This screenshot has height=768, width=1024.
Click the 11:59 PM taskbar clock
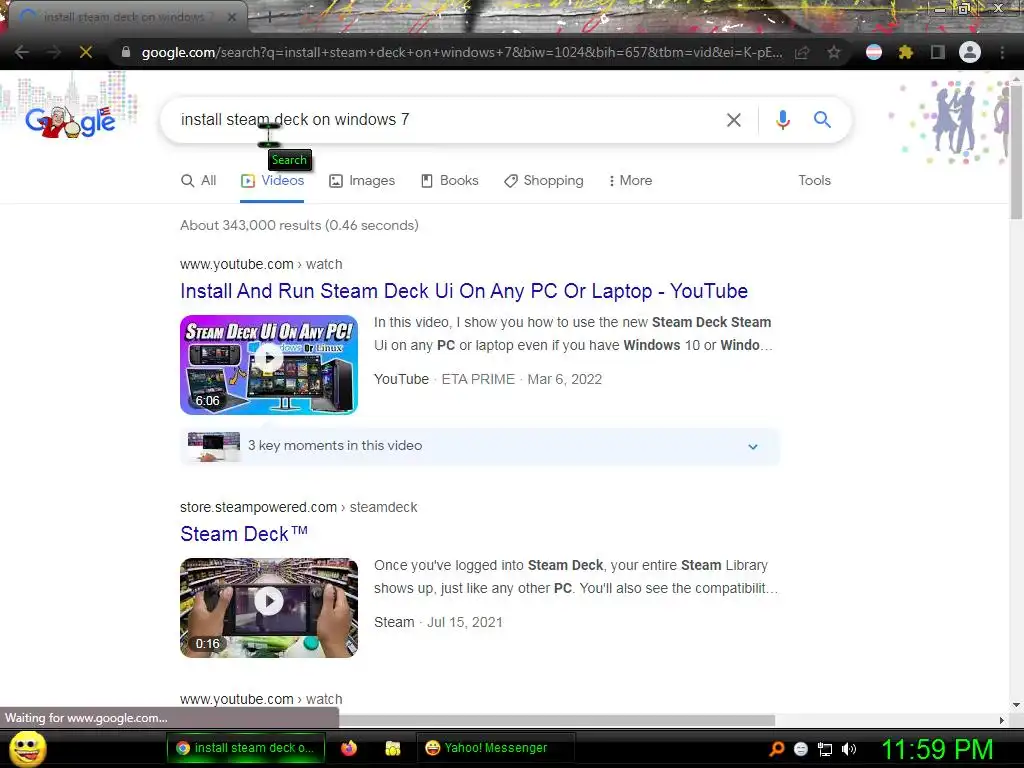click(x=937, y=749)
